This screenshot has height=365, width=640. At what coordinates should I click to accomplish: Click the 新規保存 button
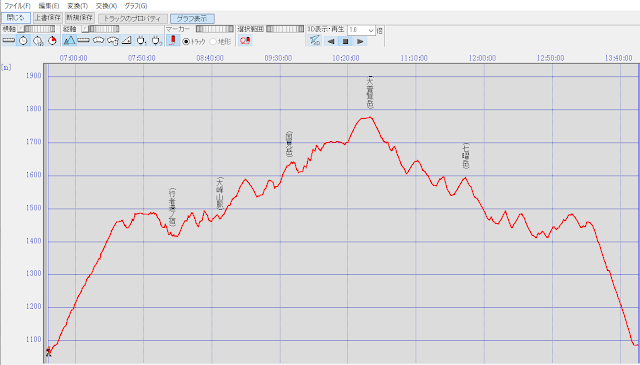point(80,18)
